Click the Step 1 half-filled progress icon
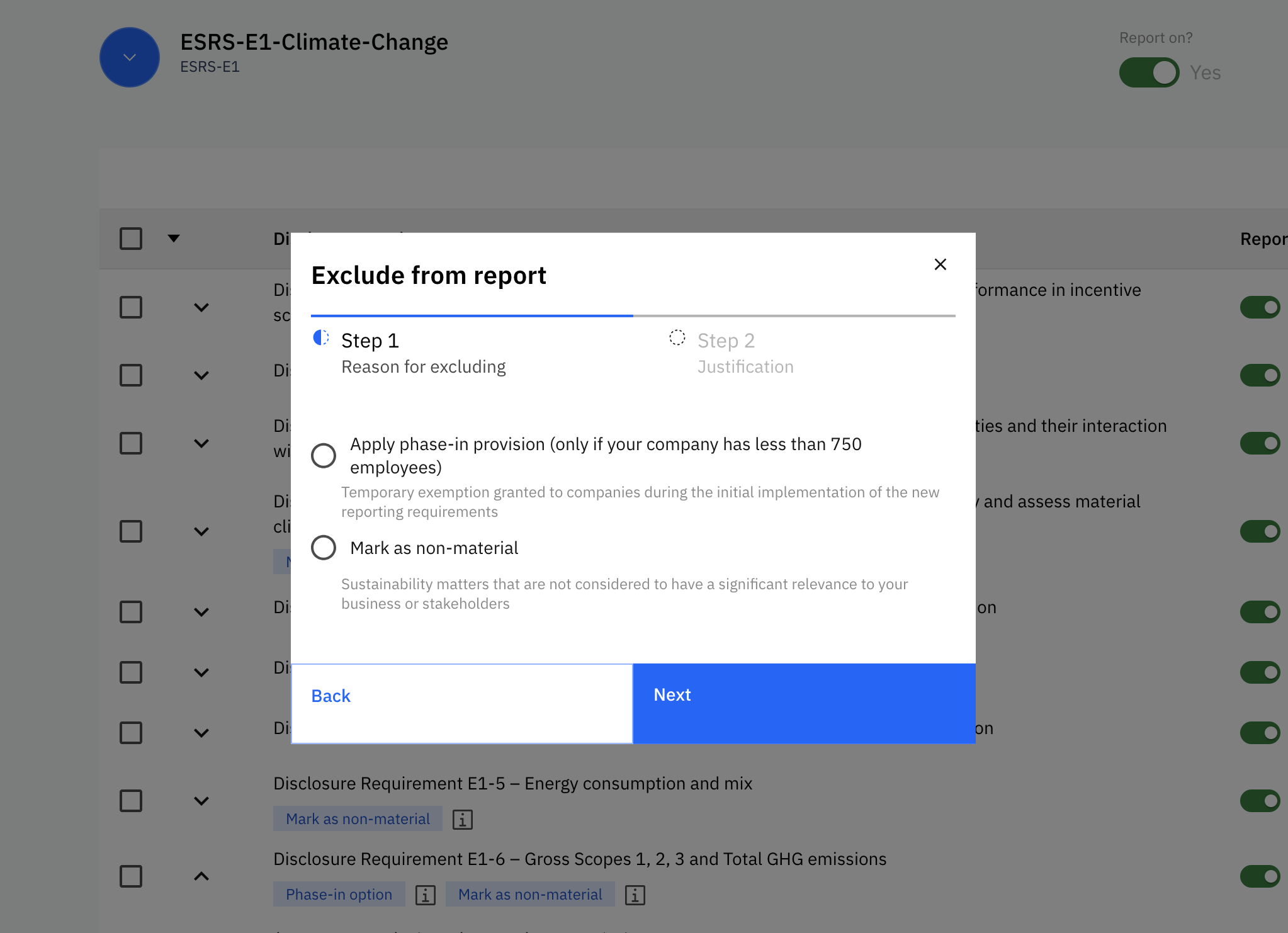1288x933 pixels. click(x=321, y=338)
